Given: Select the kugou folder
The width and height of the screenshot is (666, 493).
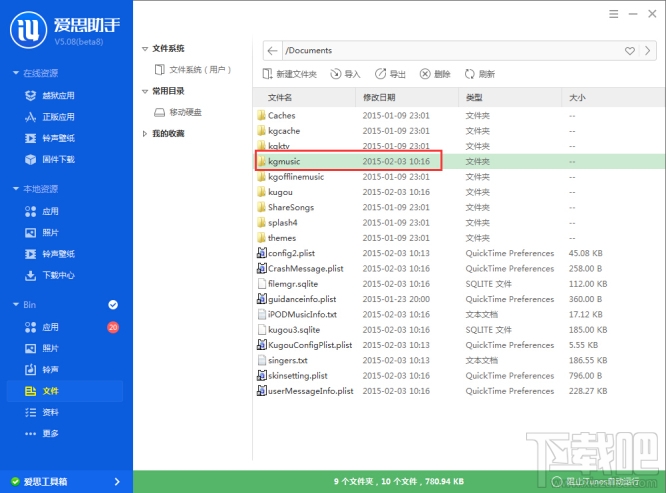Looking at the screenshot, I should pyautogui.click(x=459, y=192).
